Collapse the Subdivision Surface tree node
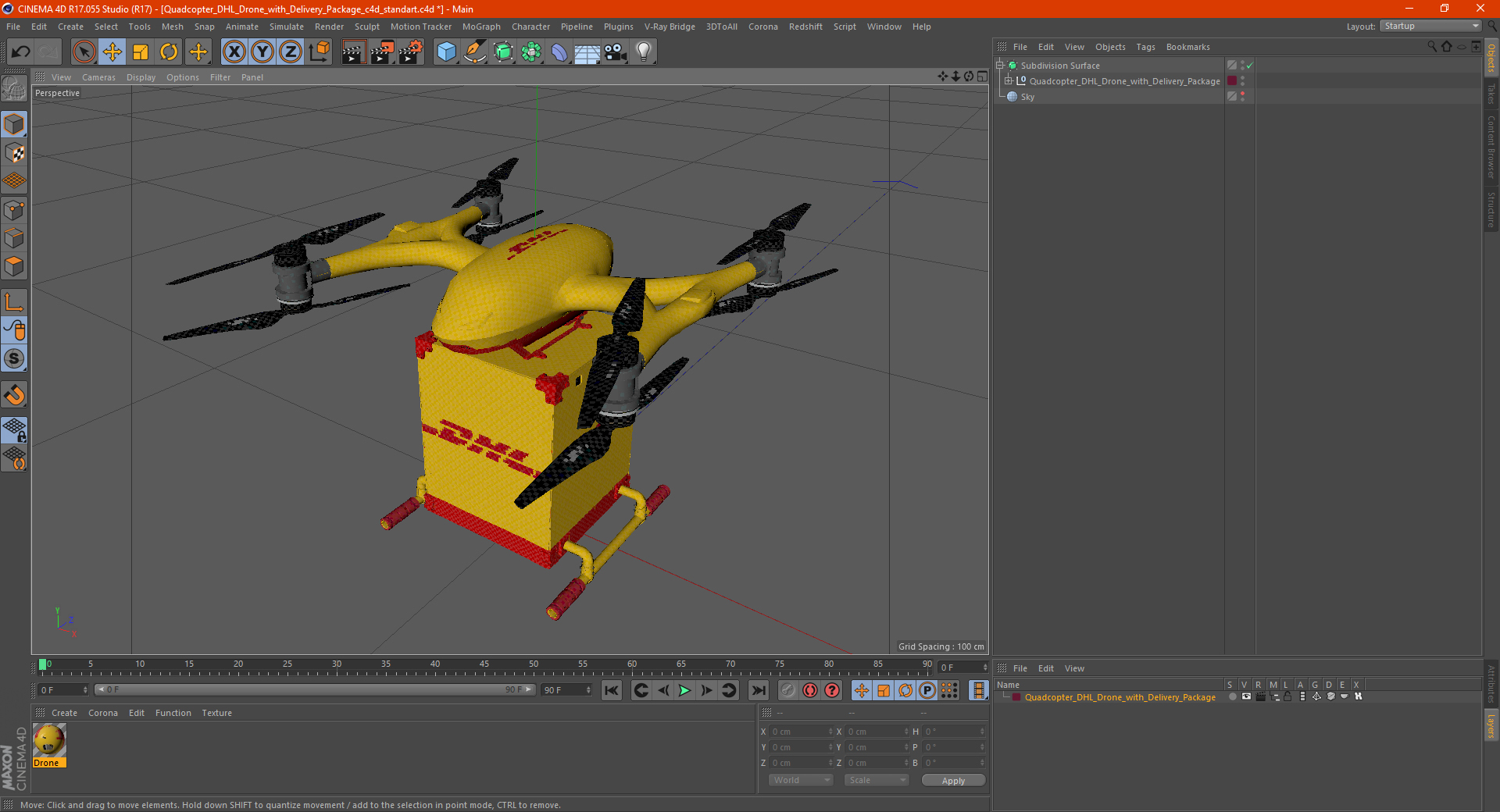 999,66
